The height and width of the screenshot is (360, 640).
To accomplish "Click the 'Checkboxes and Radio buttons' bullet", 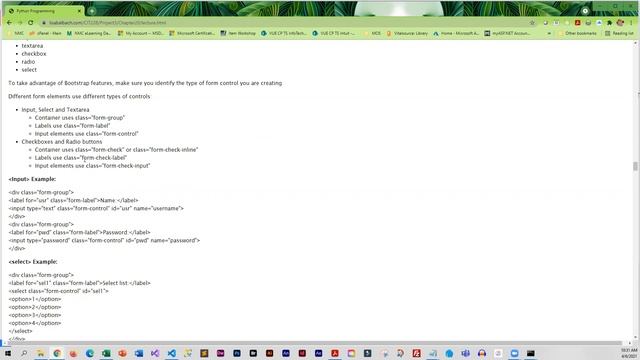I will (62, 142).
